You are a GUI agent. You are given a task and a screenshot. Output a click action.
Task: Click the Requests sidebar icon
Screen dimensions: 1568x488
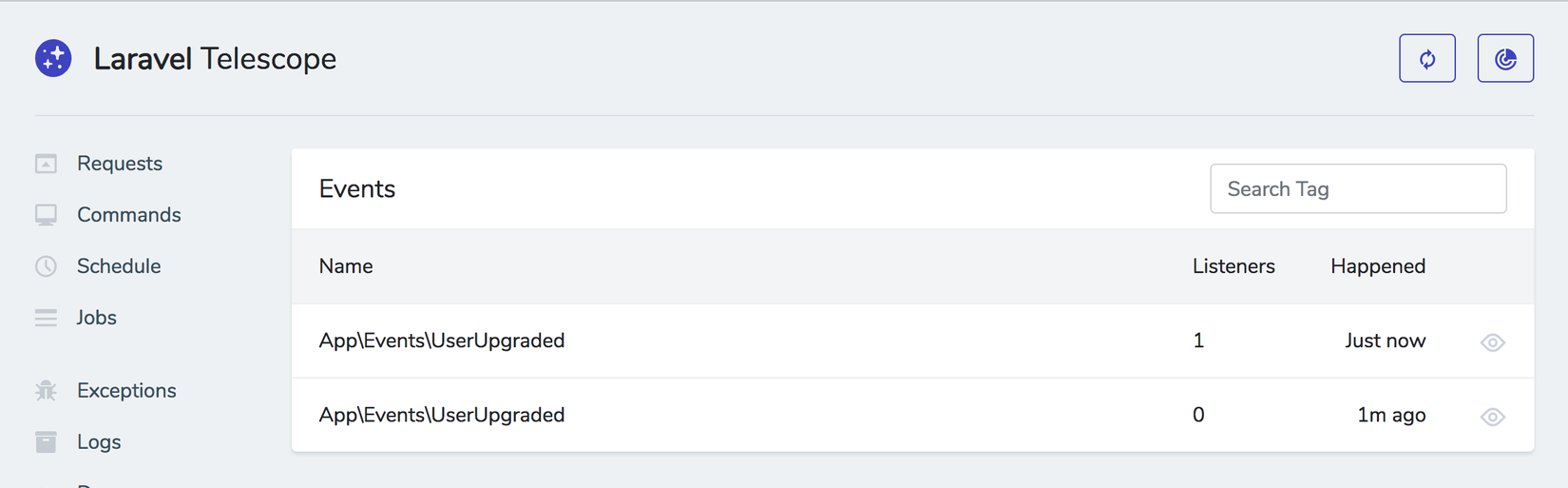pos(46,164)
